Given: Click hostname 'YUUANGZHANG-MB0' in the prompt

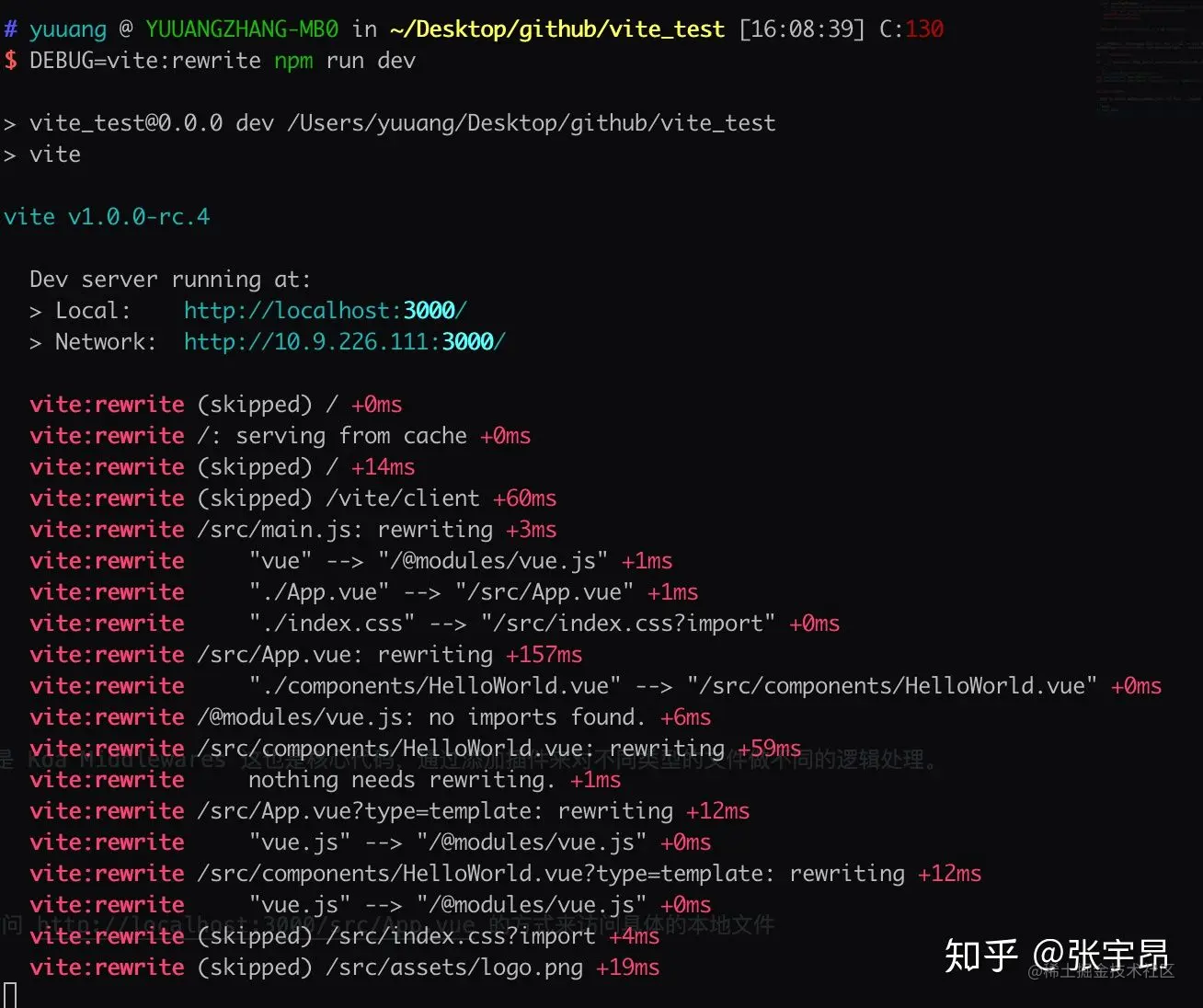Looking at the screenshot, I should 242,29.
